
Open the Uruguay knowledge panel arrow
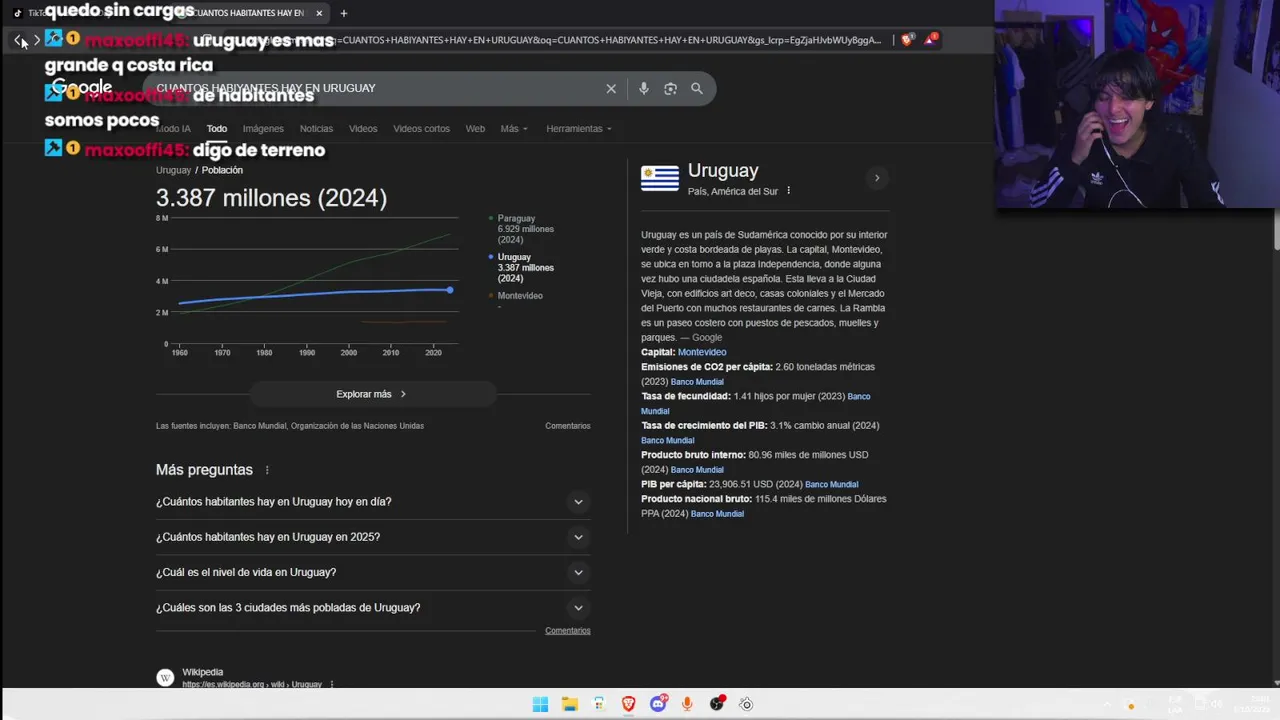pyautogui.click(x=877, y=178)
